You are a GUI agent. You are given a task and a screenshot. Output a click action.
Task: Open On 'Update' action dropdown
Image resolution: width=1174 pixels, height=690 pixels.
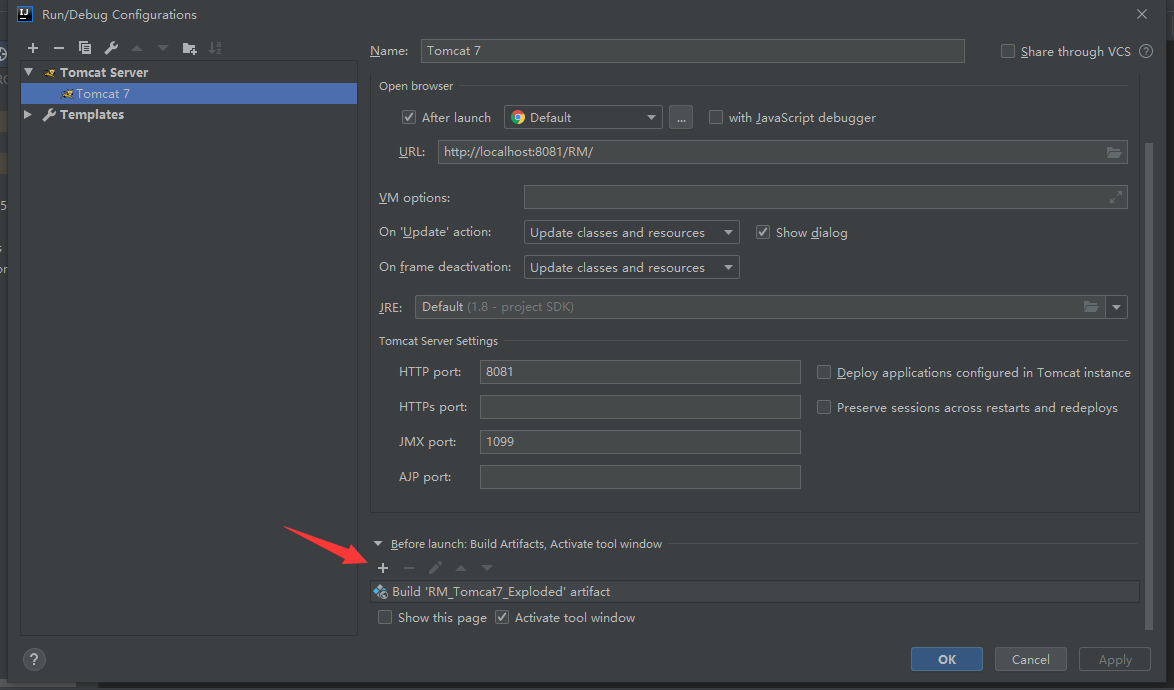point(631,232)
